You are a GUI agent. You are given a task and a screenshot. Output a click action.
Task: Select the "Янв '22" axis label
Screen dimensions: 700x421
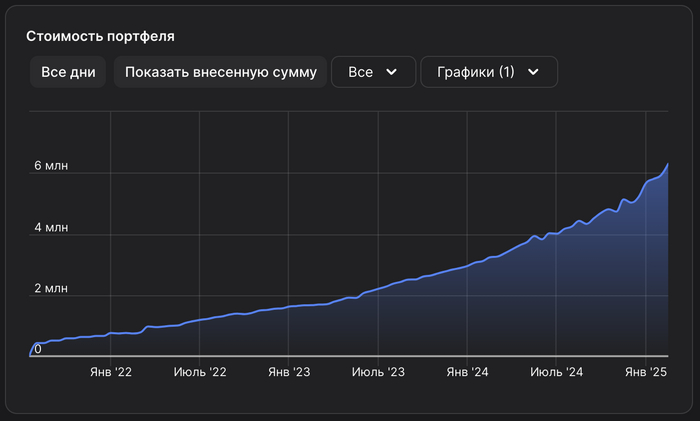click(110, 373)
